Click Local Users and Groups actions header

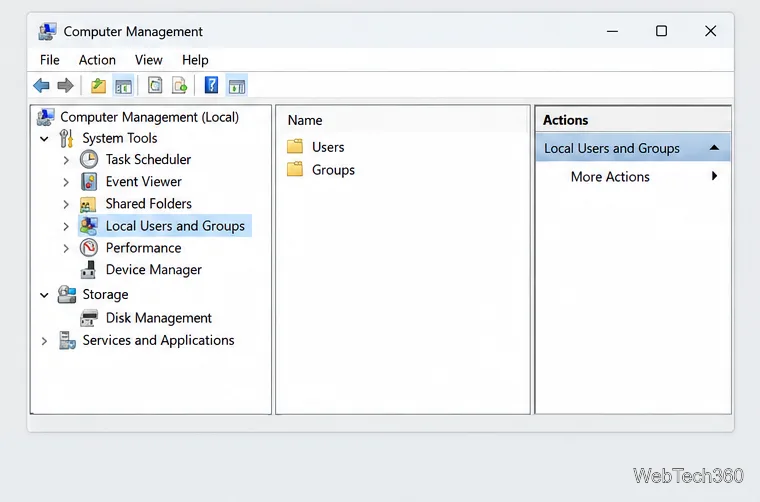tap(633, 148)
